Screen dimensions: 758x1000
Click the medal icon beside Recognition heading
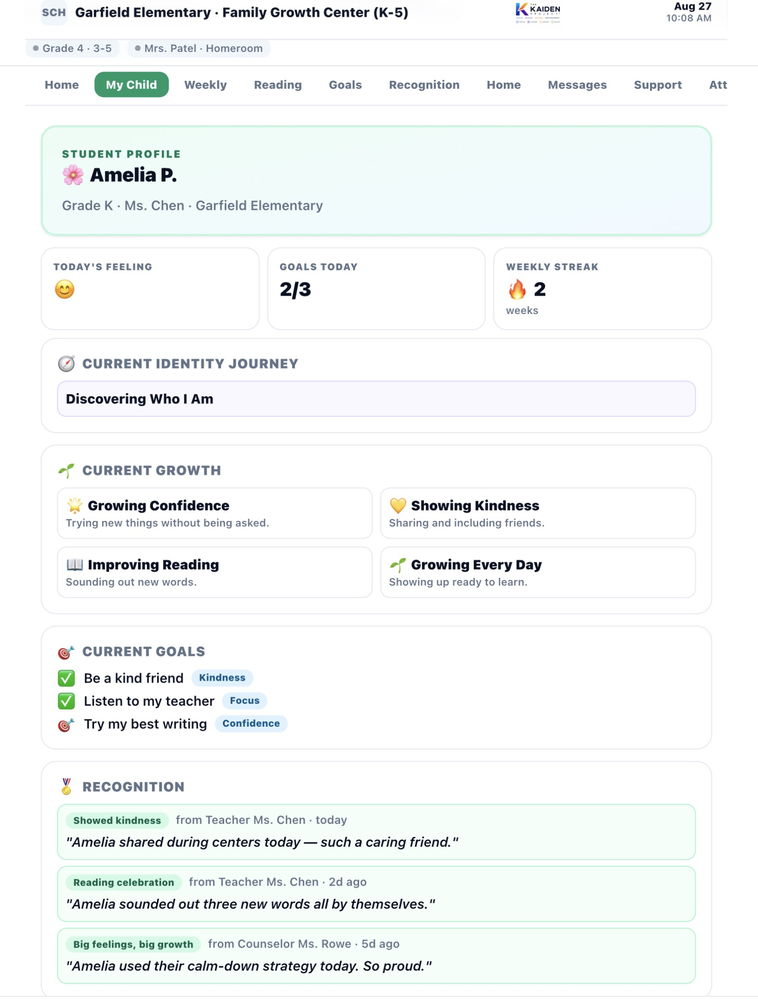pyautogui.click(x=66, y=787)
